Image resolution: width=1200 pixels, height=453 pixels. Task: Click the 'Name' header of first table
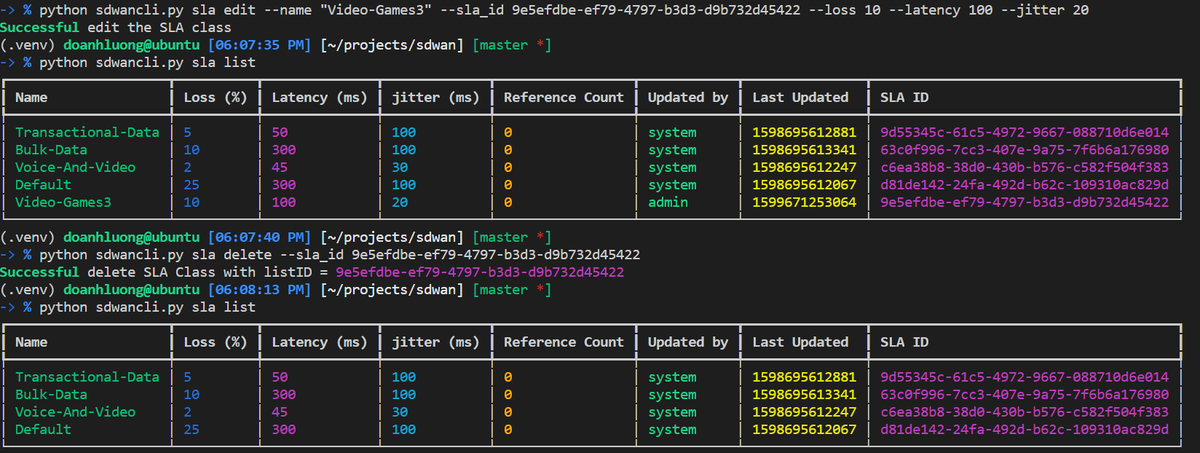[x=31, y=98]
